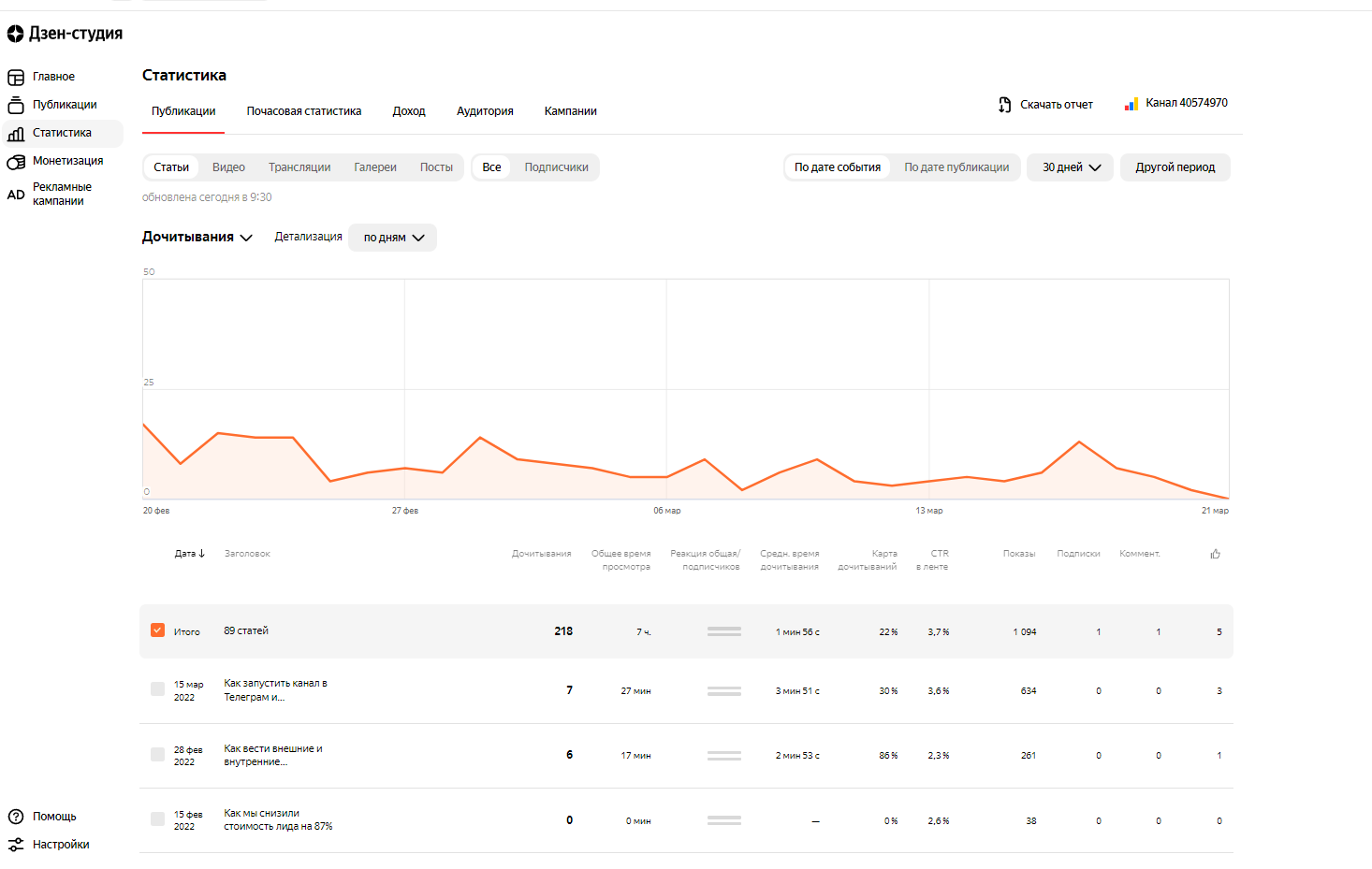1372x869 pixels.
Task: Open Помощь help icon
Action: (16, 817)
